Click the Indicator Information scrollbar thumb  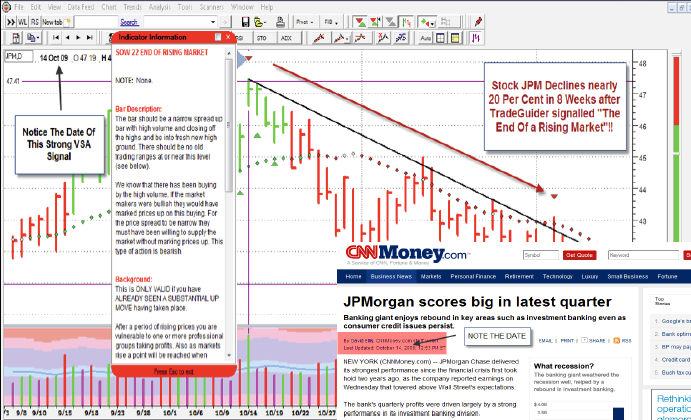point(229,126)
